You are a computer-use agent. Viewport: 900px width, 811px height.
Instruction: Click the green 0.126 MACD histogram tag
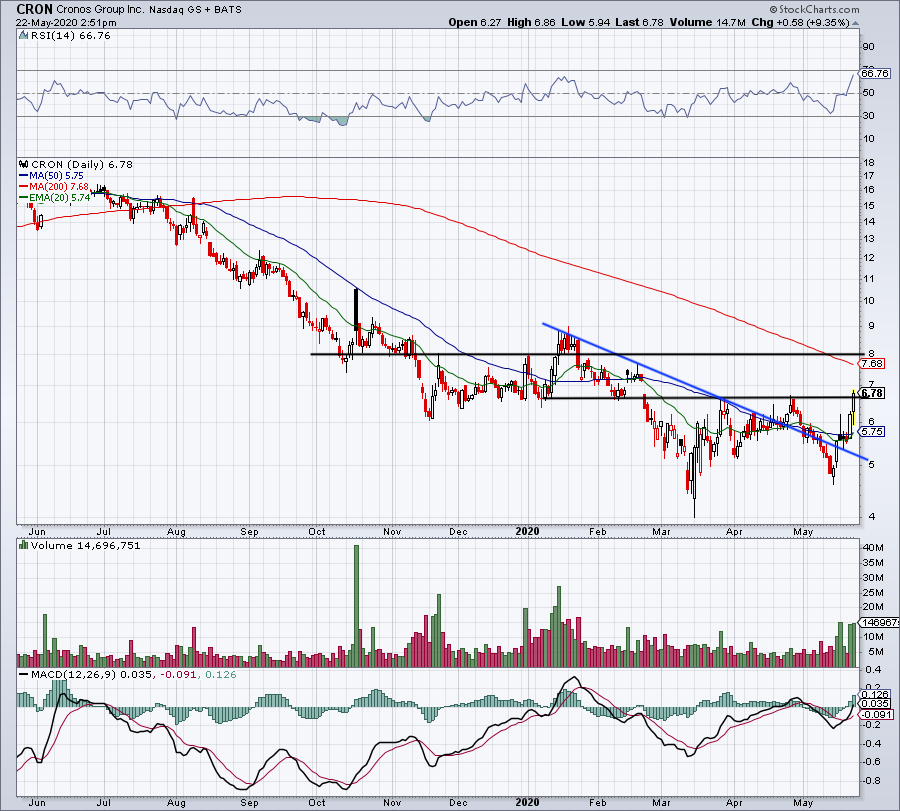[873, 694]
